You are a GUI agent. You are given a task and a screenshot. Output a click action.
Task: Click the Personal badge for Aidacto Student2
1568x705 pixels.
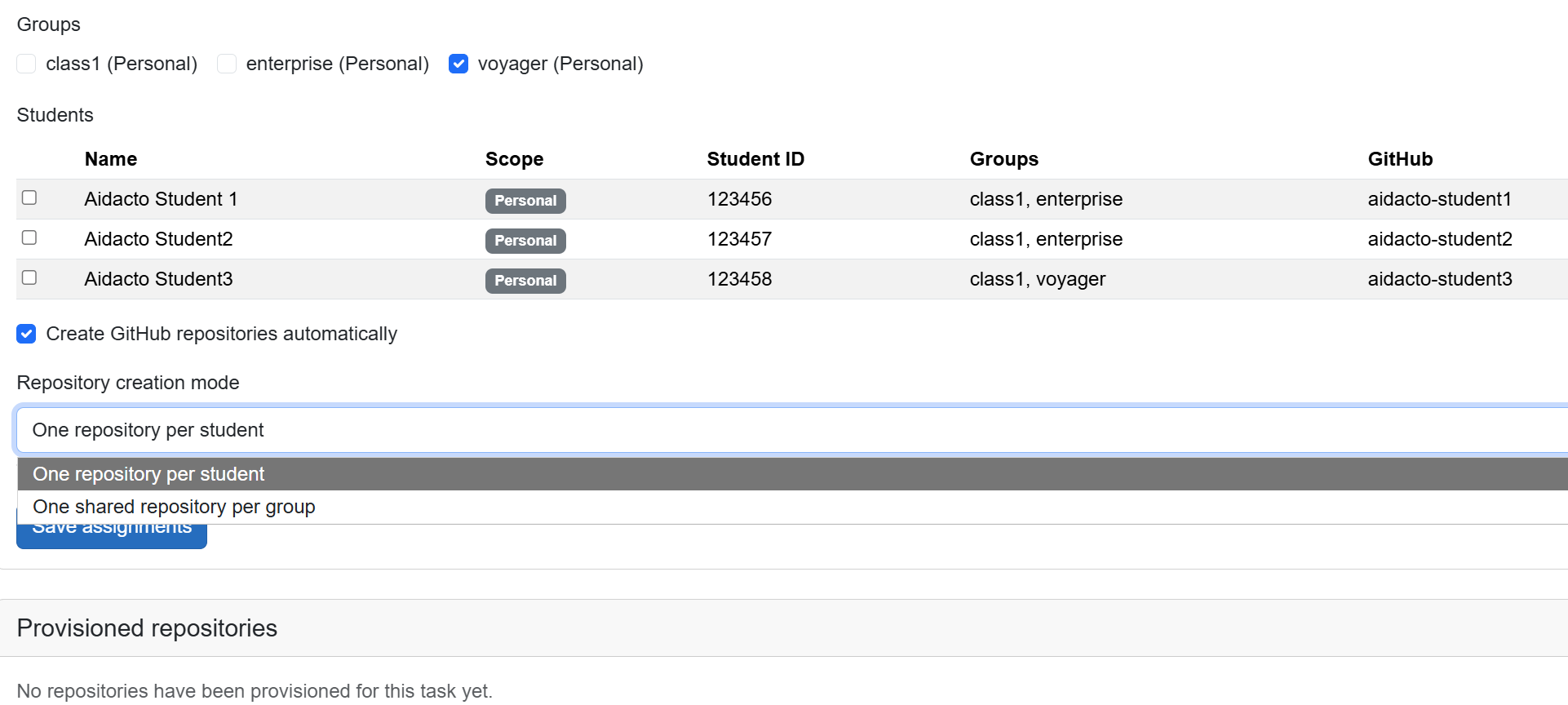(x=525, y=241)
